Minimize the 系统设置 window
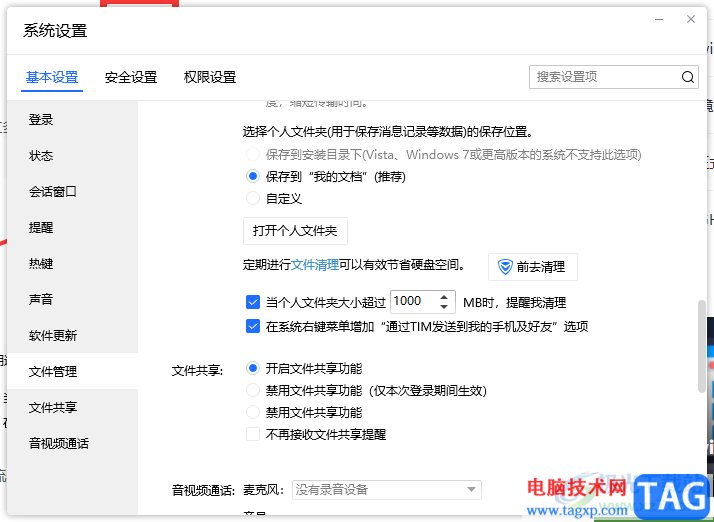 [x=659, y=20]
